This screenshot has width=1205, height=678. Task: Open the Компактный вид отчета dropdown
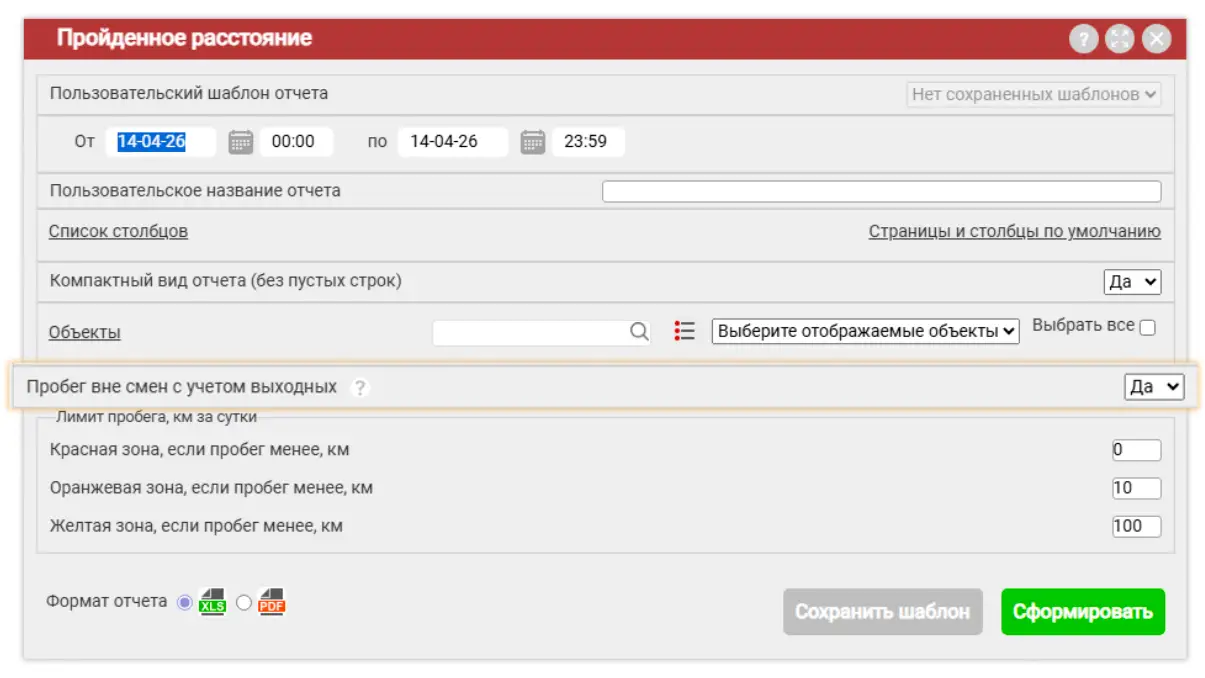[1132, 282]
